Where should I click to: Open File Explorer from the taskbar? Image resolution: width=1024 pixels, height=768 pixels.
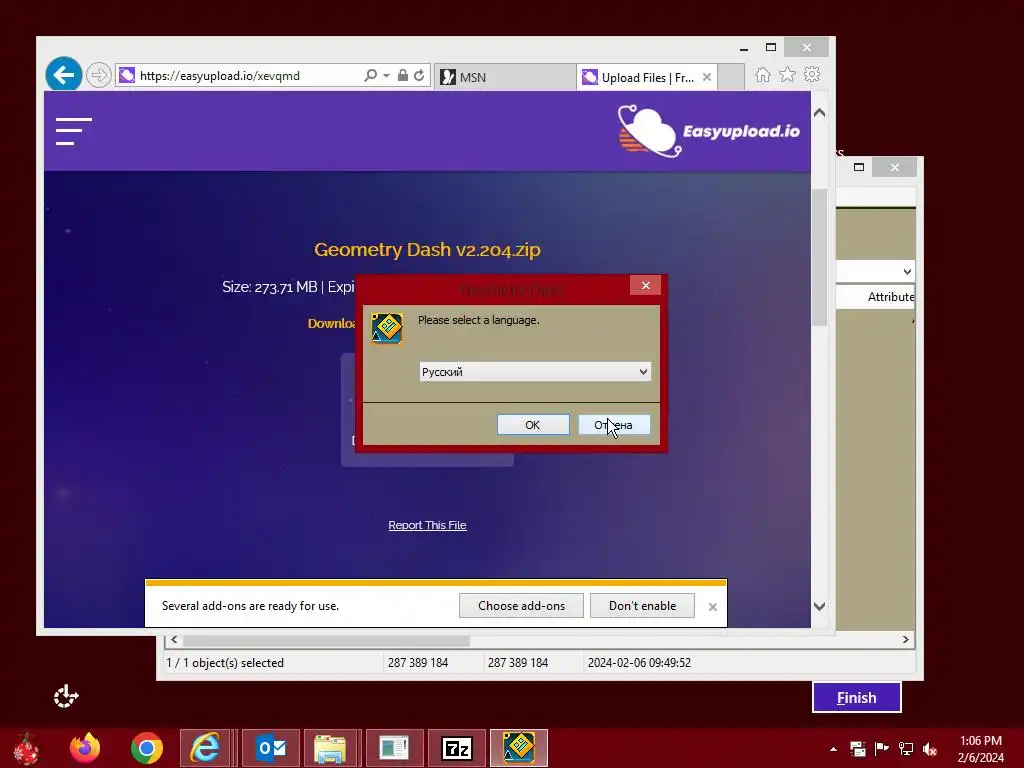pos(330,748)
